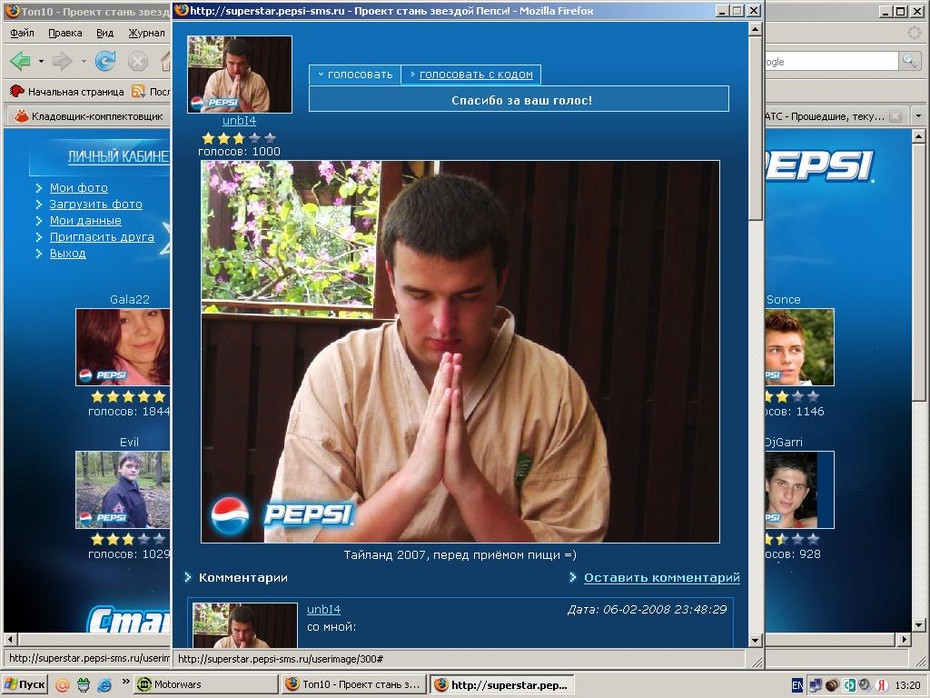Click the голосовать с кодом link
930x698 pixels.
tap(476, 75)
